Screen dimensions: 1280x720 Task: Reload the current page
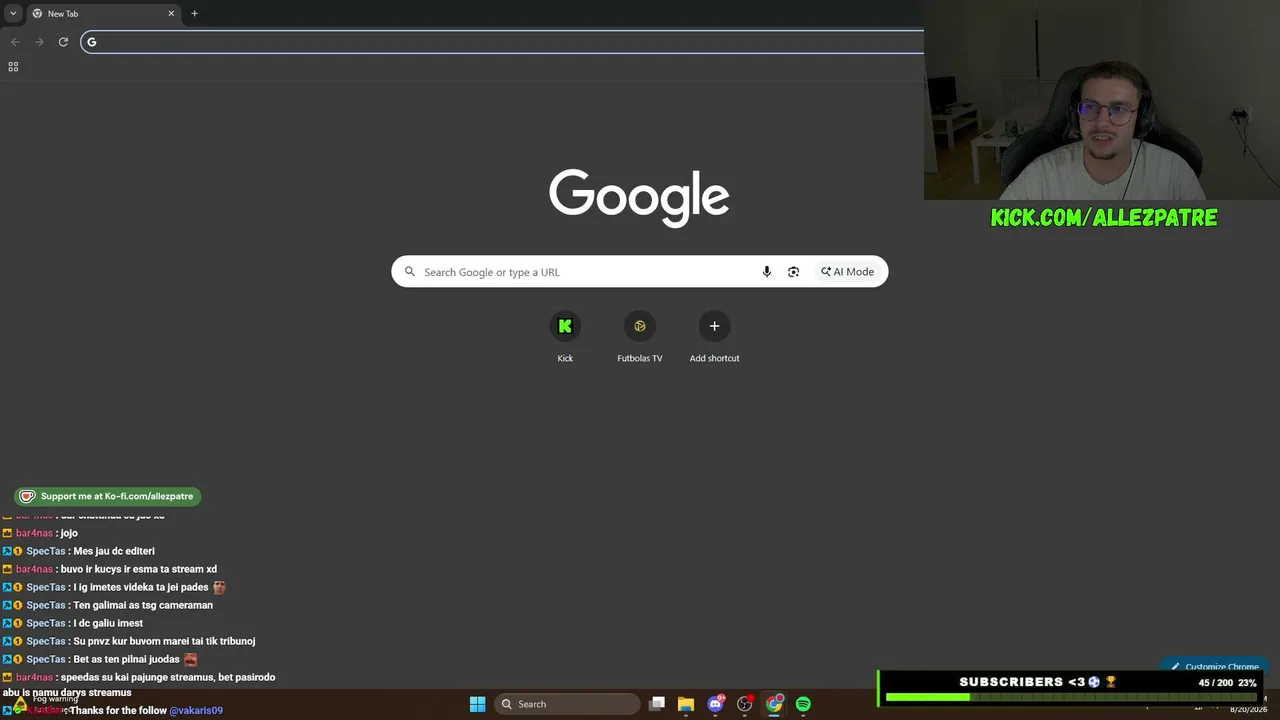point(63,41)
